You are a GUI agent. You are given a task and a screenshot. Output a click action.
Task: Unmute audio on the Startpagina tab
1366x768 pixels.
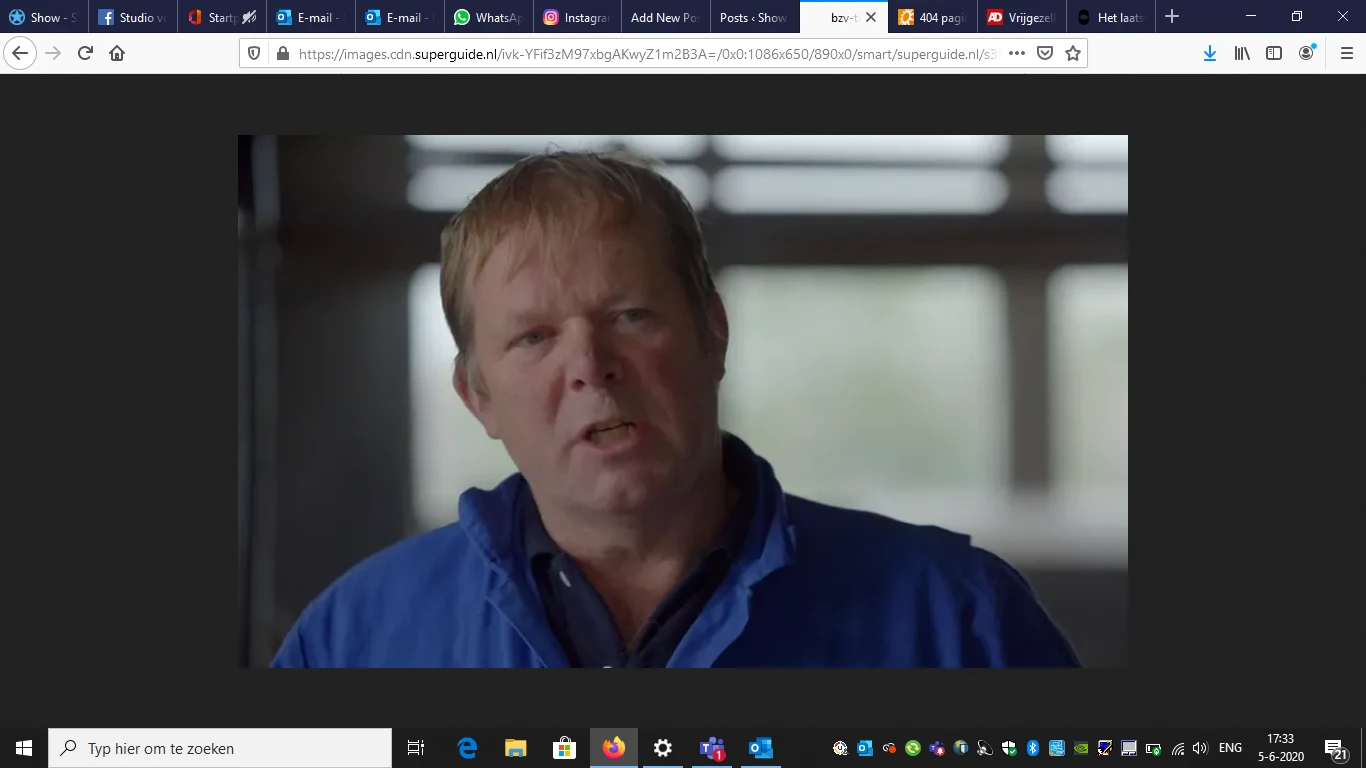tap(248, 16)
